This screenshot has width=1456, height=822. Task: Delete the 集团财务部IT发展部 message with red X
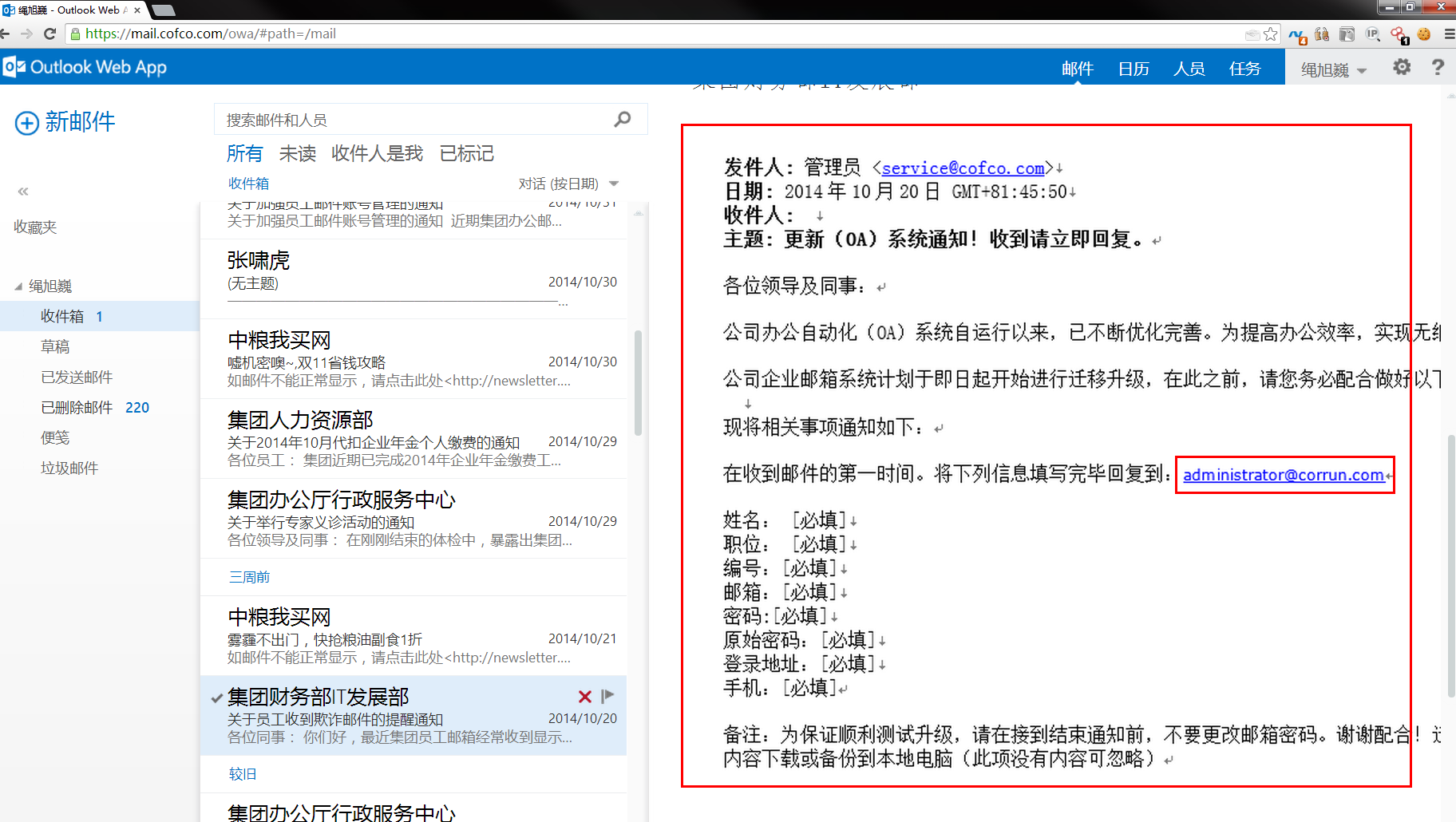[x=584, y=697]
